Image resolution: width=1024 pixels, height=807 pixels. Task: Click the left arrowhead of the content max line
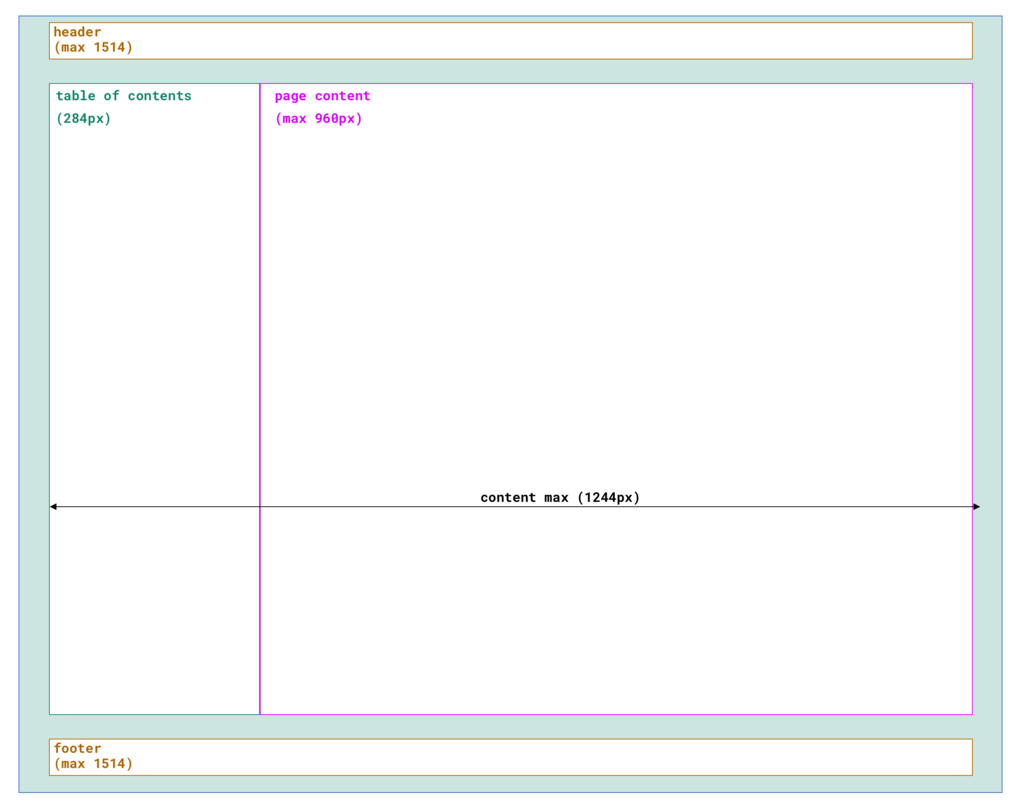(x=54, y=507)
